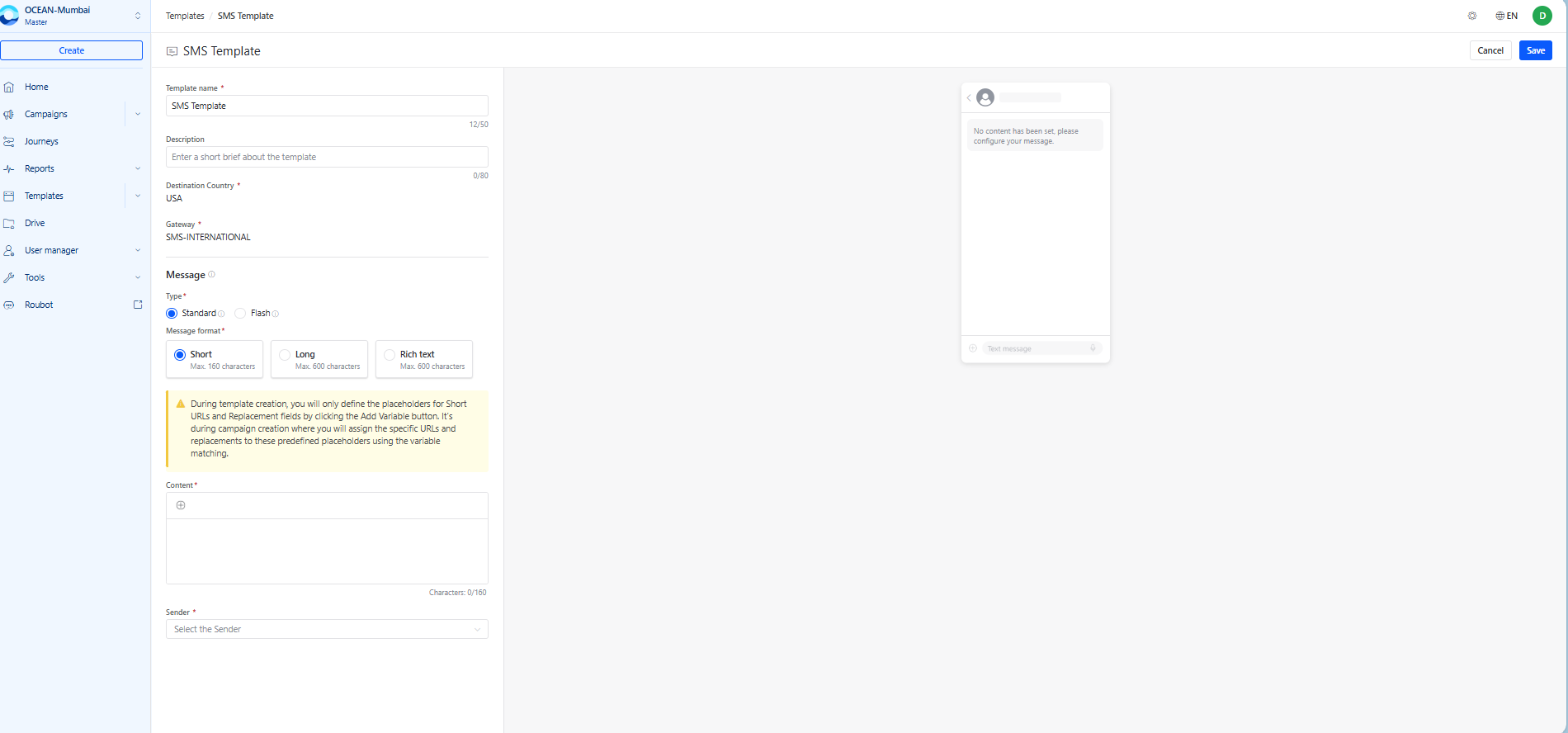This screenshot has width=1568, height=733.
Task: Click info icon beside Flash type
Action: [276, 314]
